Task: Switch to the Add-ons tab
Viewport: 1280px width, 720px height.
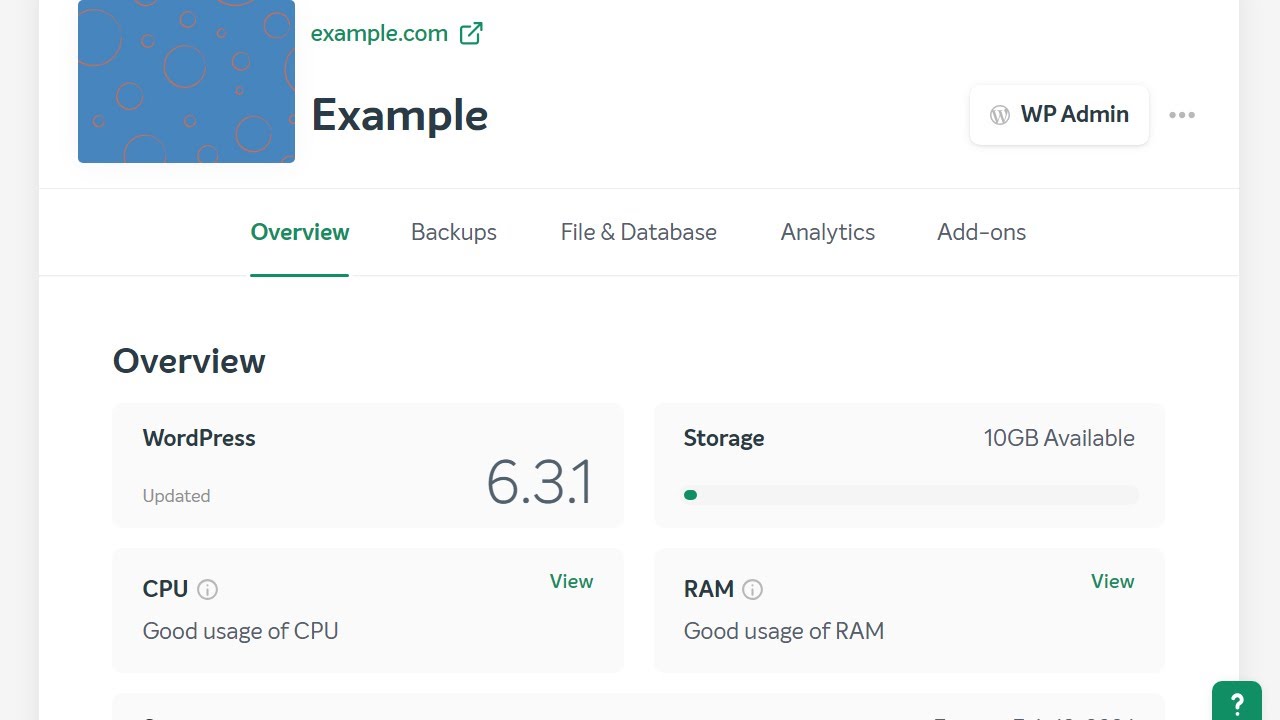Action: click(982, 232)
